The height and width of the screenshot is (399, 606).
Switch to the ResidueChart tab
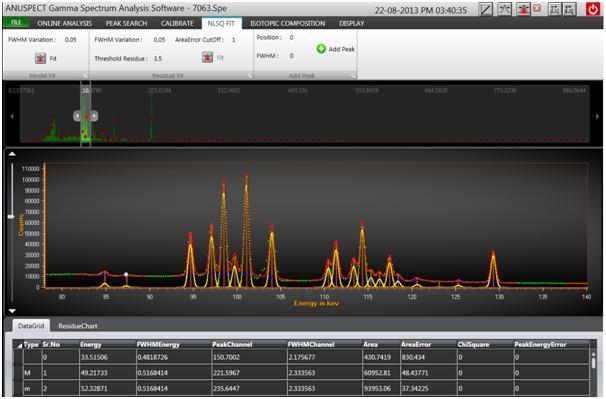78,326
